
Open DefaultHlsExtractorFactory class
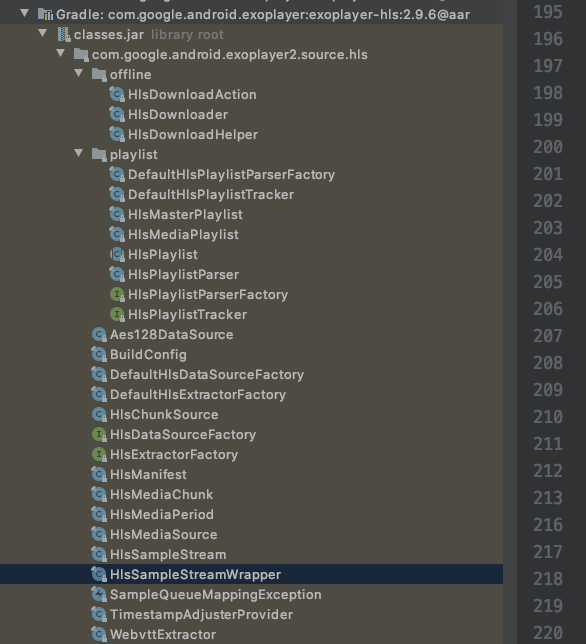[x=198, y=395]
